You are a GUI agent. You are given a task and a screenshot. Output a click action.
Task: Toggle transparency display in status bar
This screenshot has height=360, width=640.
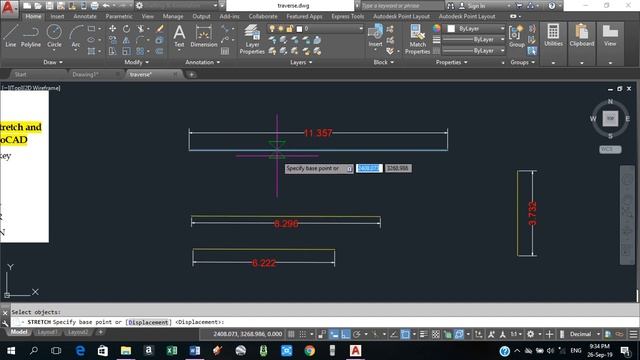436,334
